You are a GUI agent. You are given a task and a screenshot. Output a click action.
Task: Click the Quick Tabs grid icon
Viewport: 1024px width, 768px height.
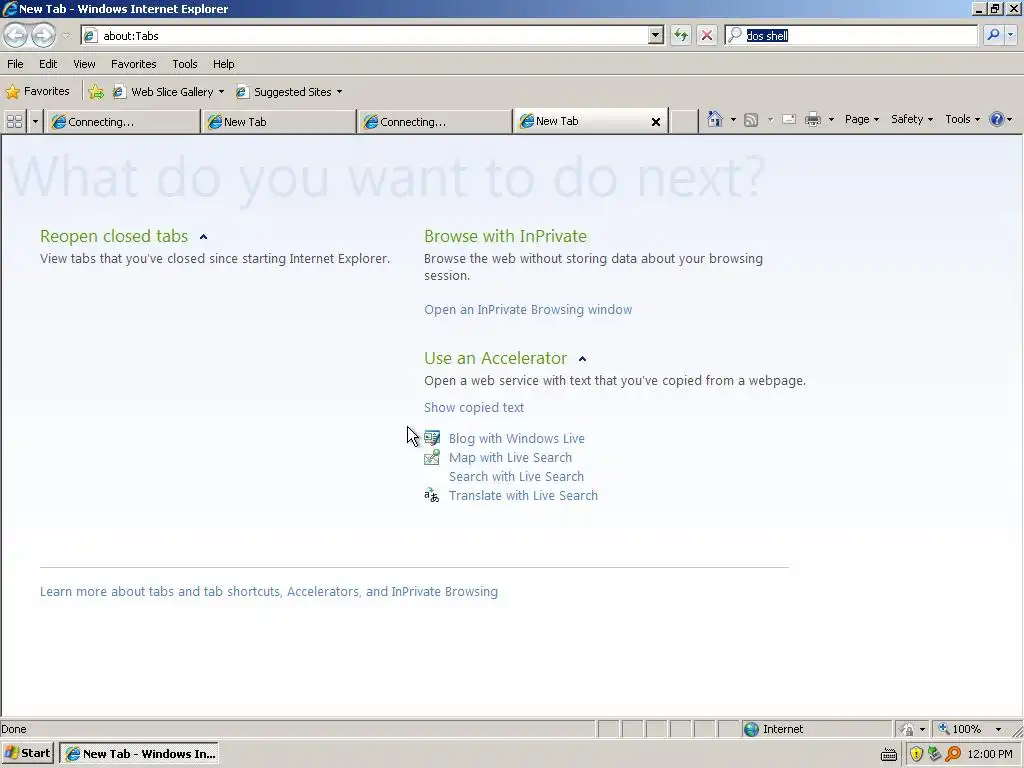pos(14,121)
